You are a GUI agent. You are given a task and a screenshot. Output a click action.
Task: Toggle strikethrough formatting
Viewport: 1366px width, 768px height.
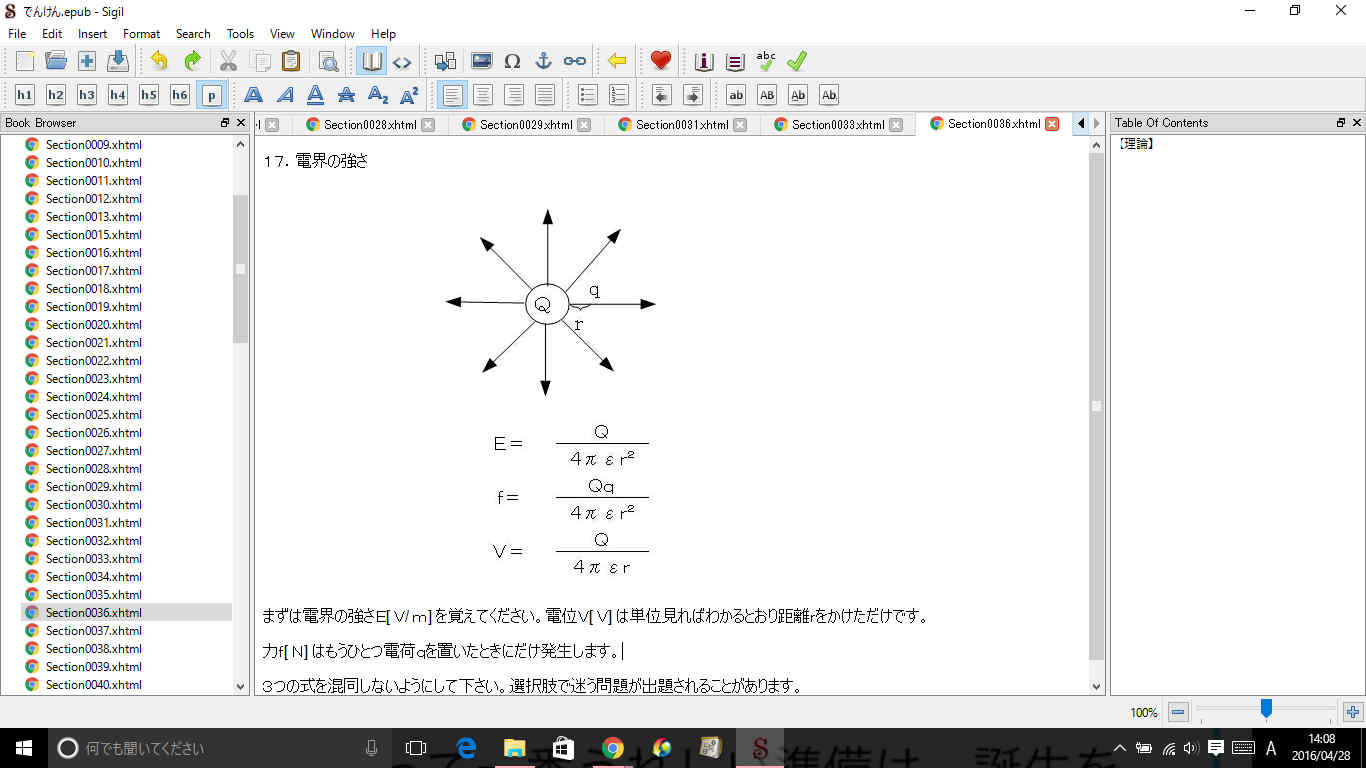point(347,95)
